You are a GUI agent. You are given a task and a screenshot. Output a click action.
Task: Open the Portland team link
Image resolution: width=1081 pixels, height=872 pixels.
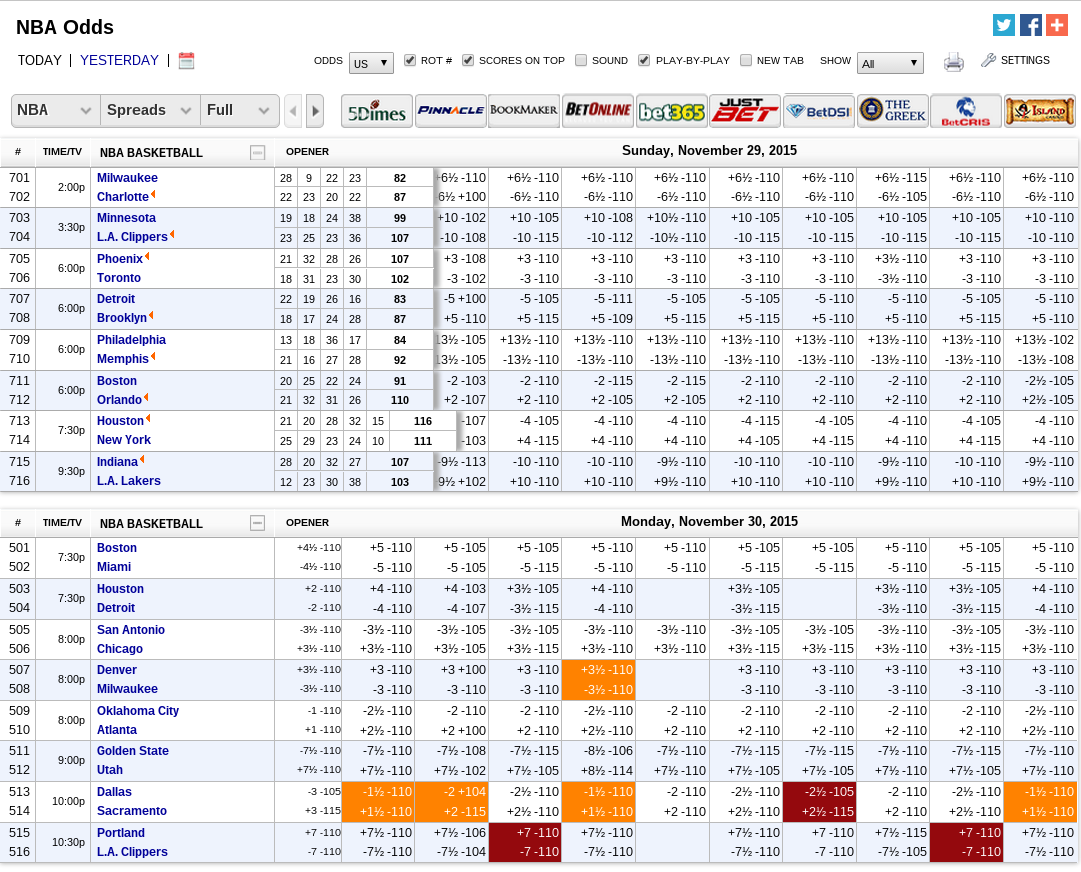[121, 833]
